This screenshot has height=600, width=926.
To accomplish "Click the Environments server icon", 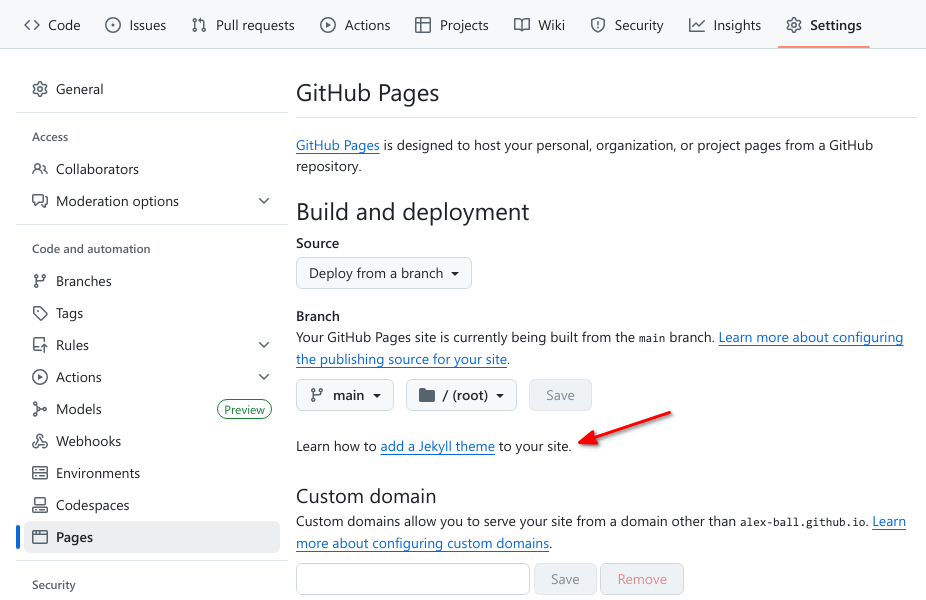I will [x=40, y=473].
